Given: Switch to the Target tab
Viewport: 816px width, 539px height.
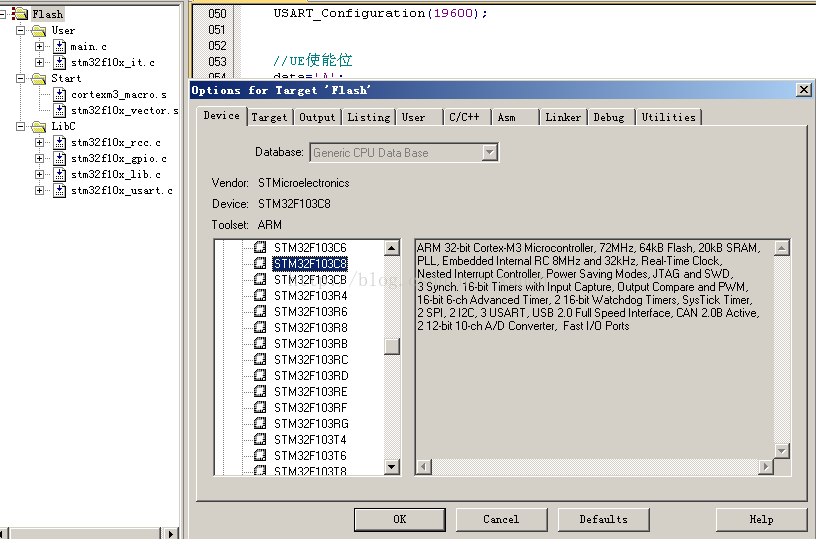Looking at the screenshot, I should click(x=269, y=117).
